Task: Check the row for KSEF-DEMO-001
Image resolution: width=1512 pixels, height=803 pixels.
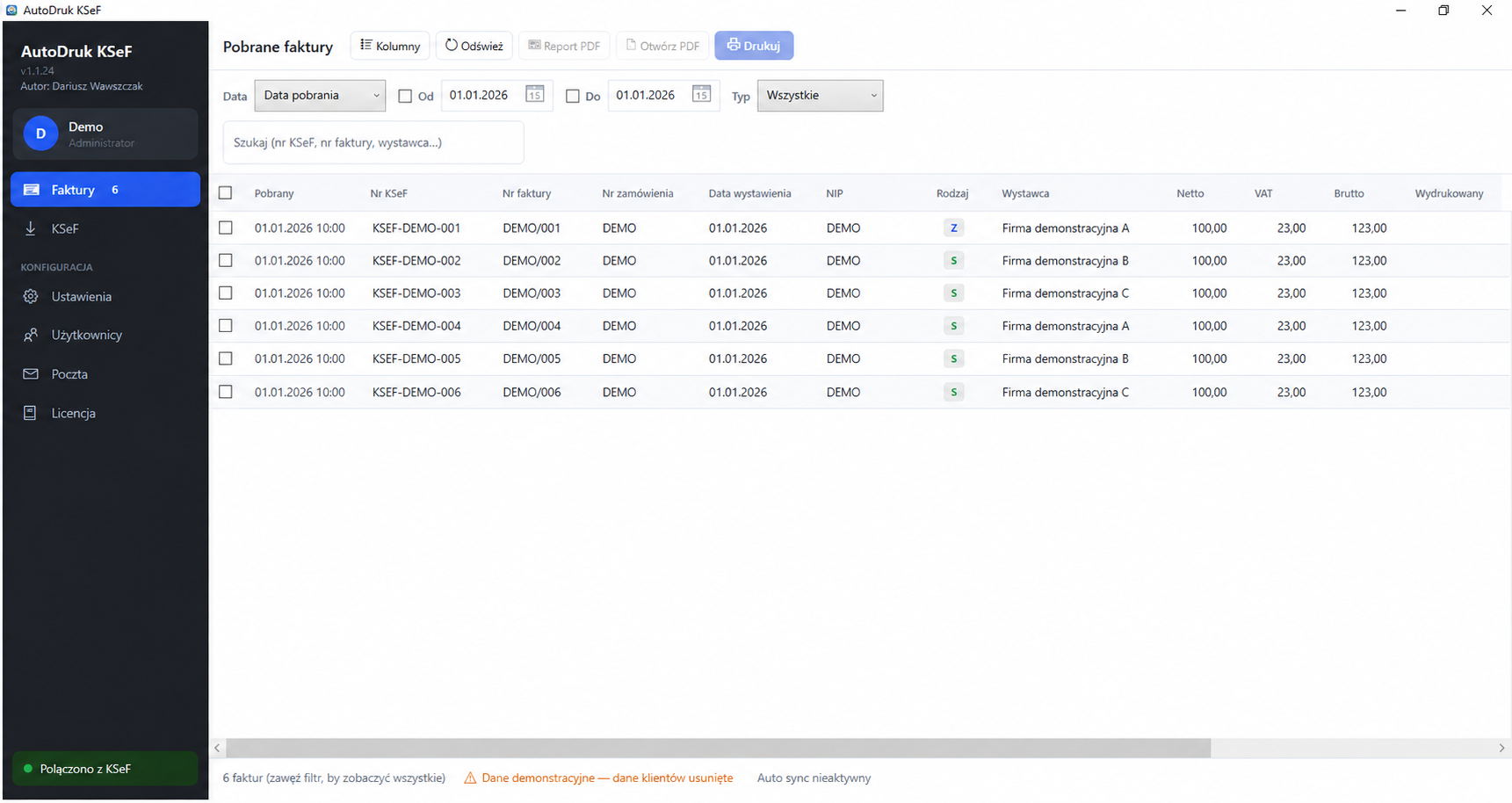Action: point(226,228)
